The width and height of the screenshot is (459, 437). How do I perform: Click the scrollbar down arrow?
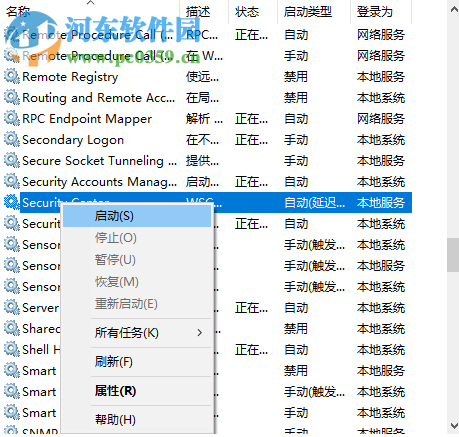[454, 426]
